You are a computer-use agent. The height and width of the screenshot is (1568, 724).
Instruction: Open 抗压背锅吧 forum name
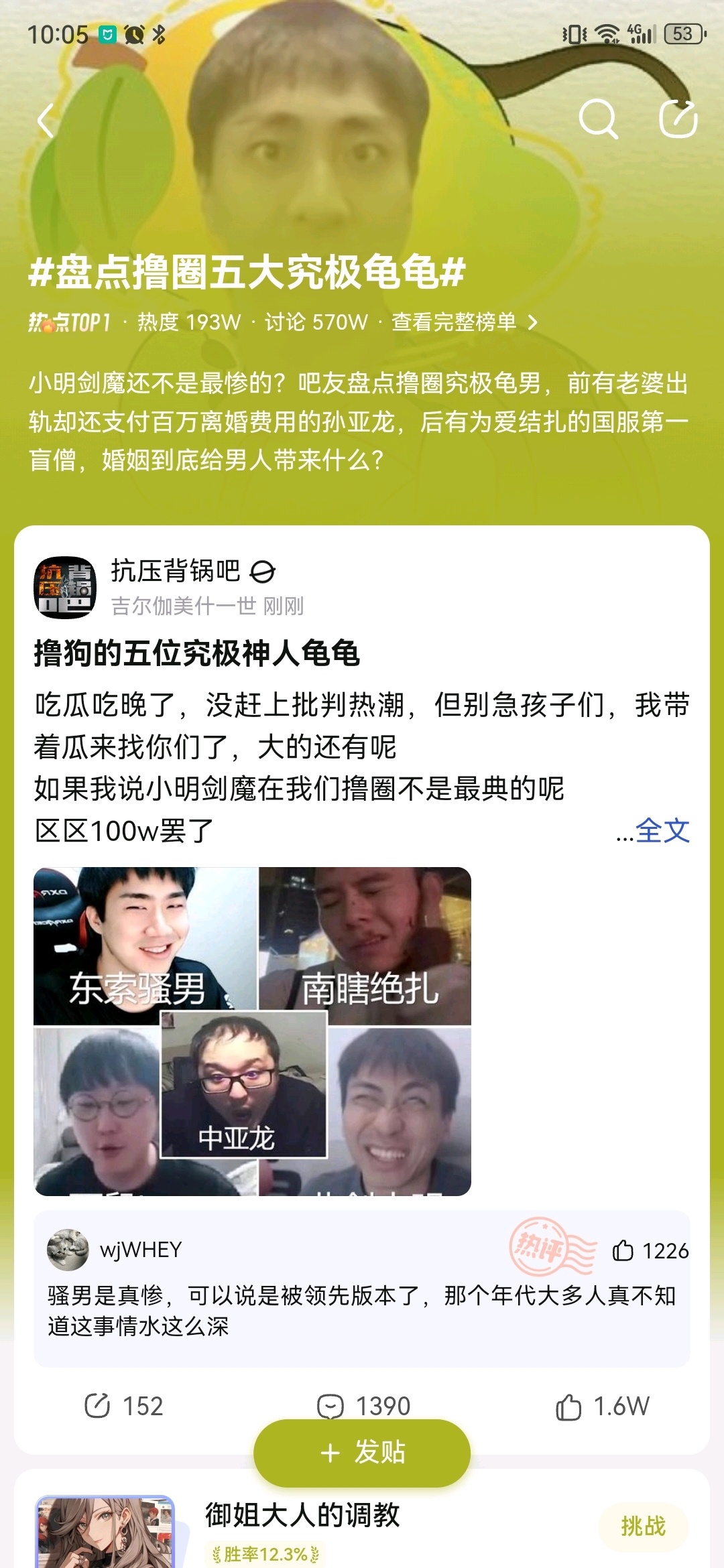tap(175, 571)
